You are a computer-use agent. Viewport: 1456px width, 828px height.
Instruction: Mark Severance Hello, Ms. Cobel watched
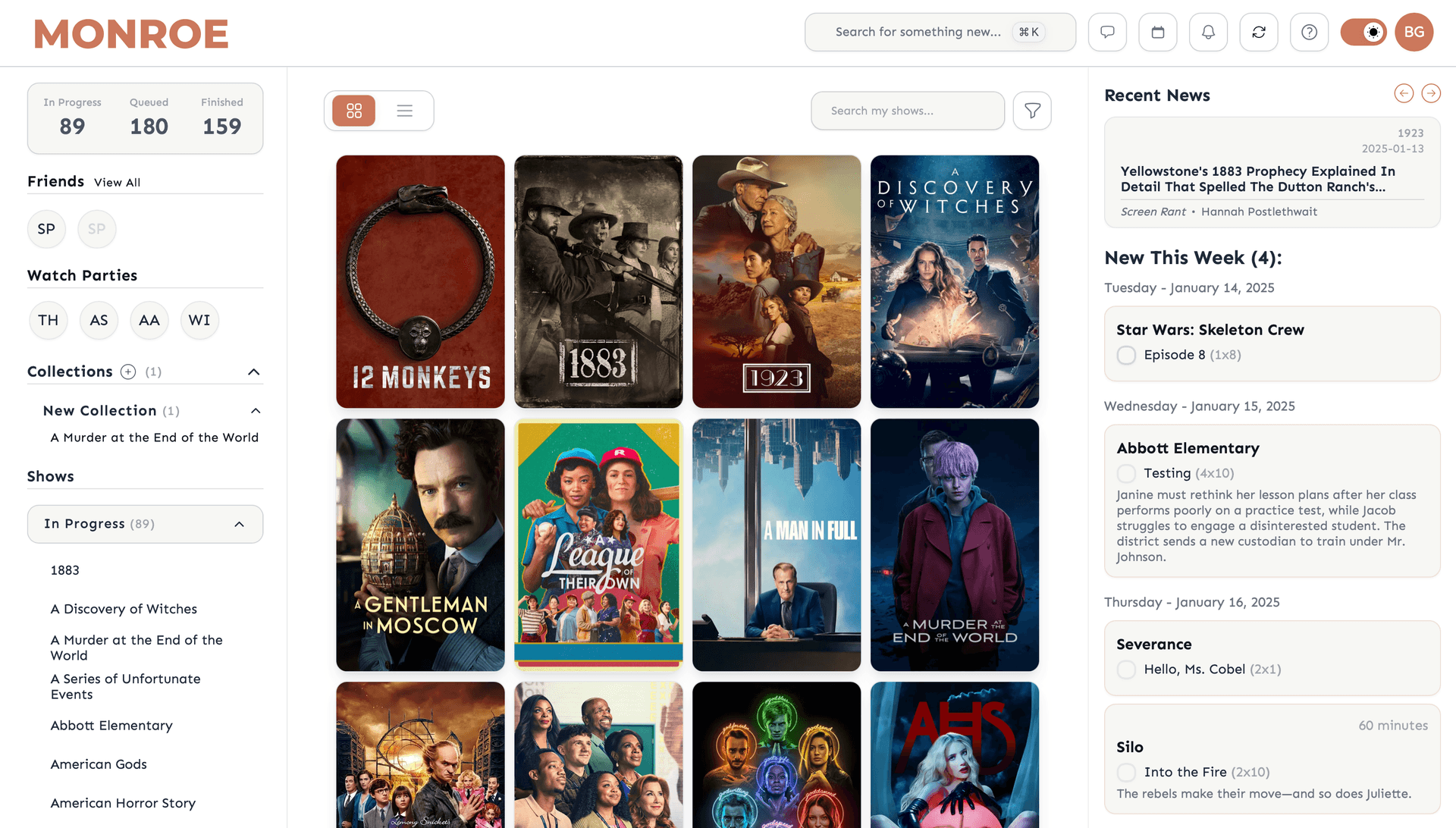[1126, 670]
